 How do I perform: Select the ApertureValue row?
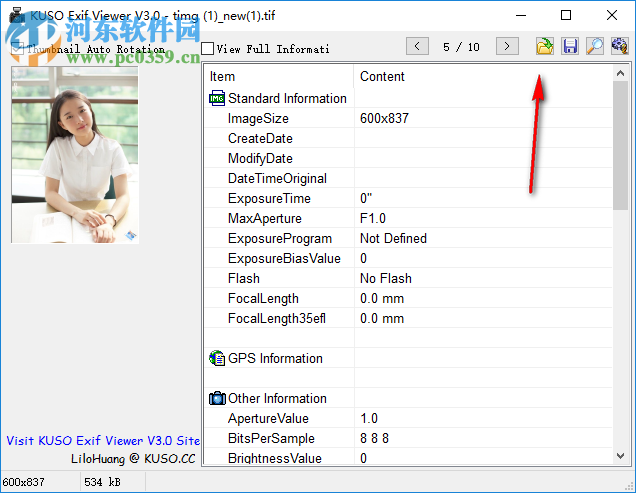tap(409, 418)
